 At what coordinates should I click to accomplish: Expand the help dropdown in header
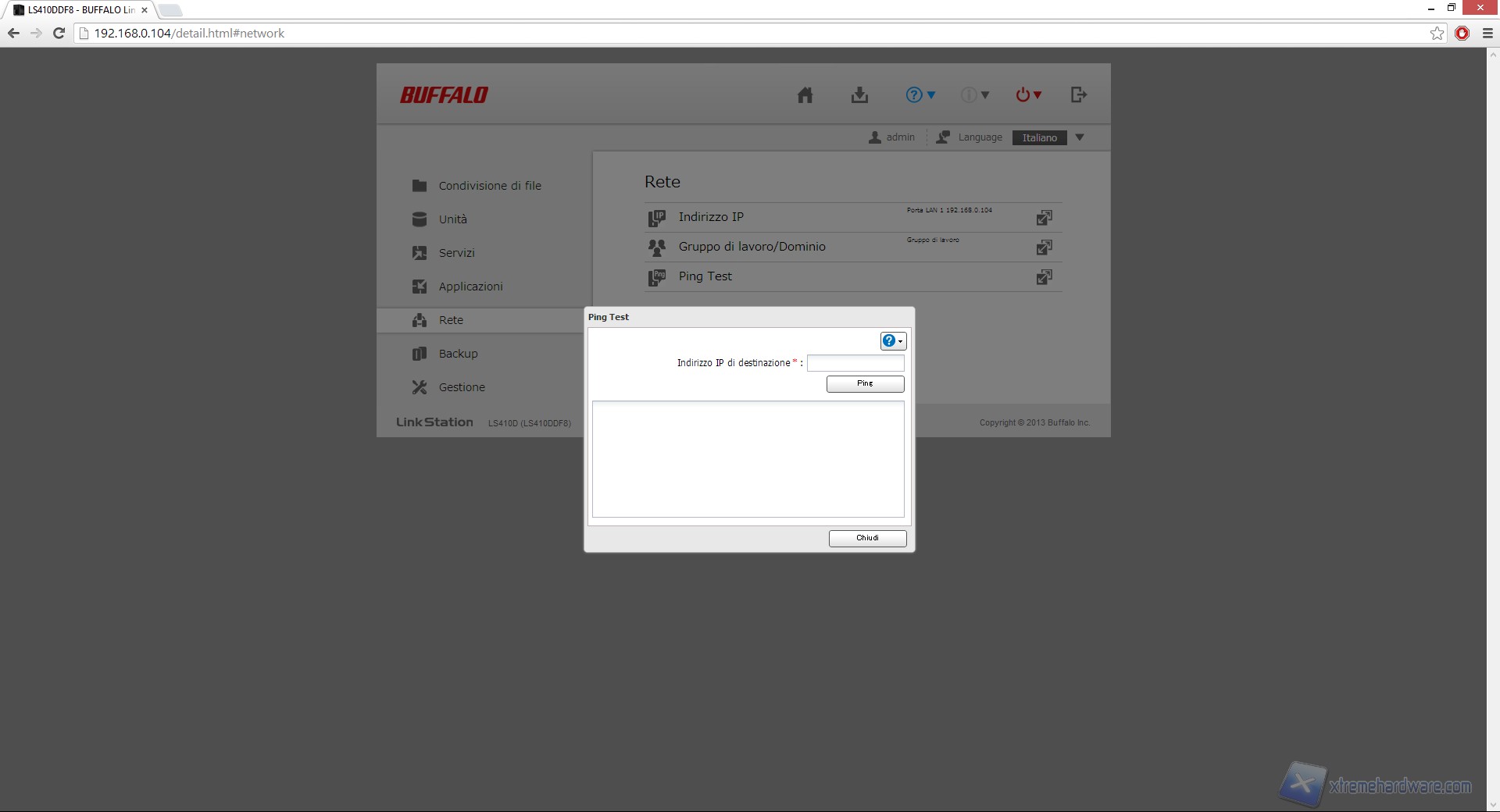pyautogui.click(x=920, y=95)
